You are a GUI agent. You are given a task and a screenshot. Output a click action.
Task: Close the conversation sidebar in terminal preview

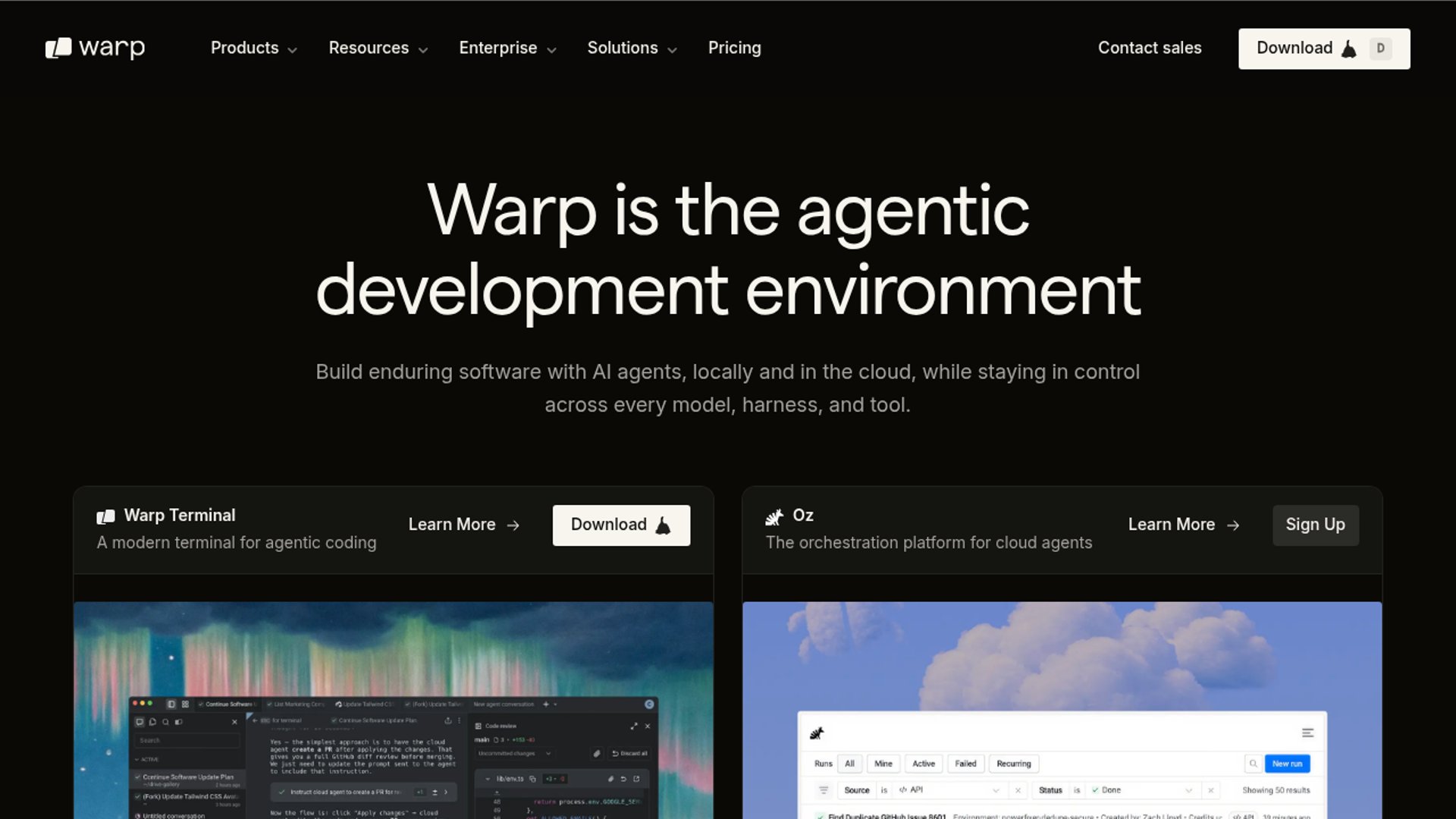234,722
